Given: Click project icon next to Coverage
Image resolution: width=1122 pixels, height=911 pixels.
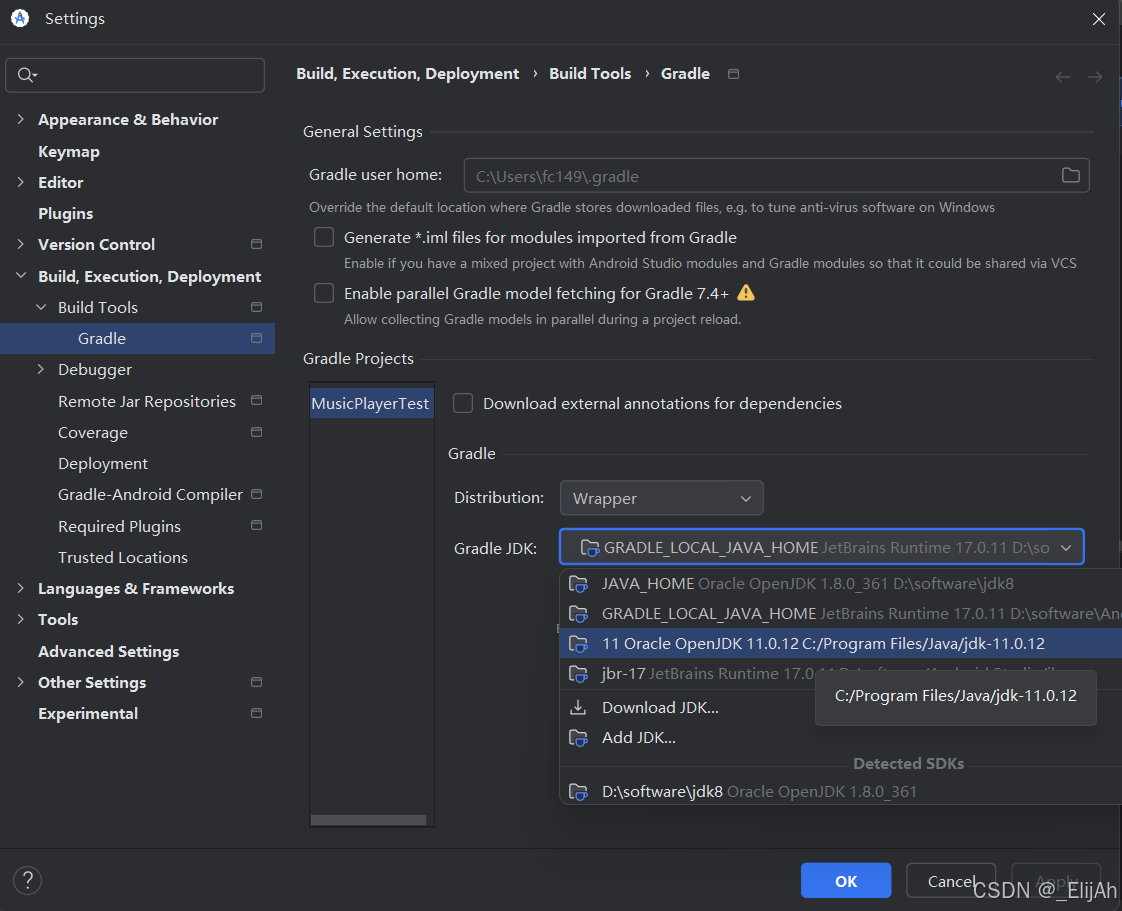Looking at the screenshot, I should tap(256, 432).
